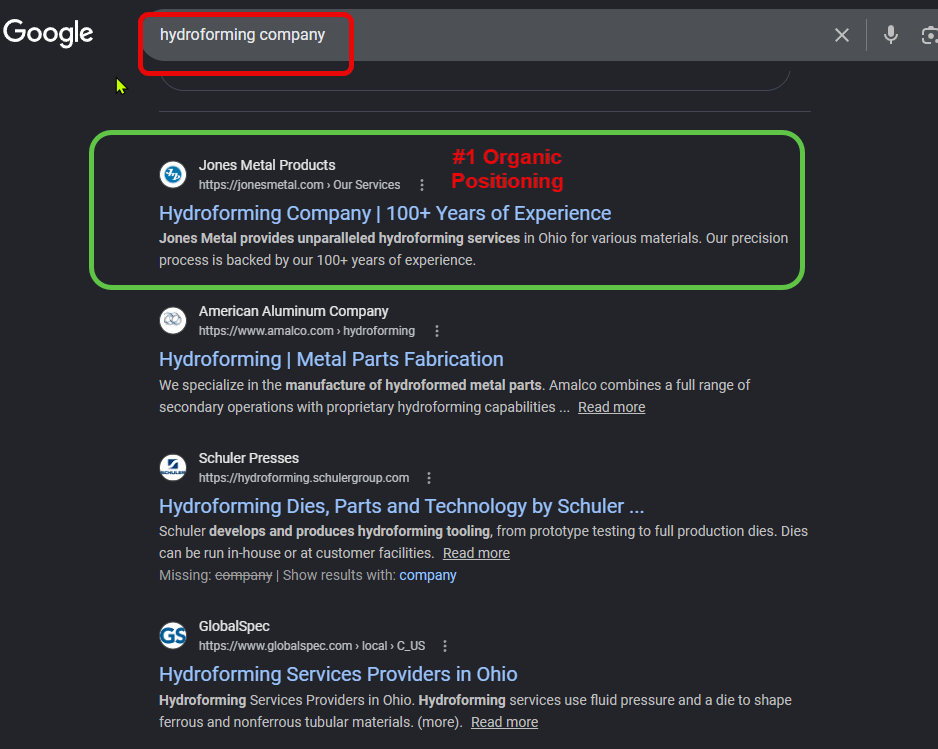Open three-dot menu for amalco.com result
Image resolution: width=938 pixels, height=749 pixels.
(437, 331)
